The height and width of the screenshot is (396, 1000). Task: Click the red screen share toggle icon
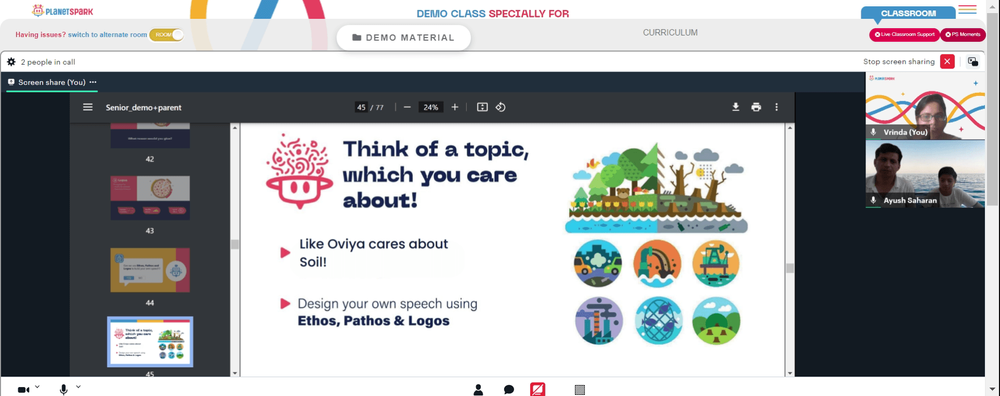pyautogui.click(x=538, y=390)
